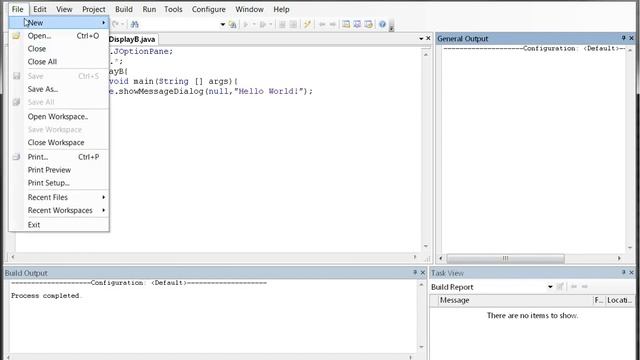
Task: Click the Build Output scroll up arrow
Action: pyautogui.click(x=421, y=284)
